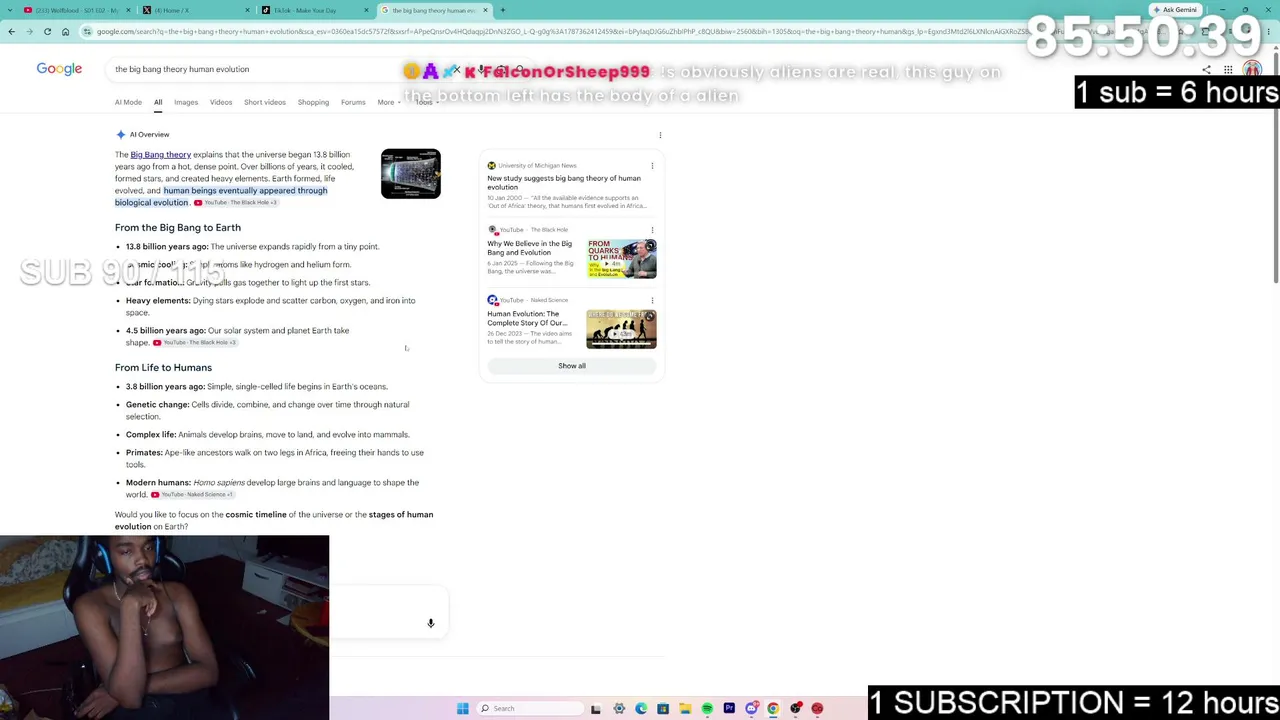Open Human Evolution: The Complete Story video link
Viewport: 1280px width, 720px height.
[527, 319]
